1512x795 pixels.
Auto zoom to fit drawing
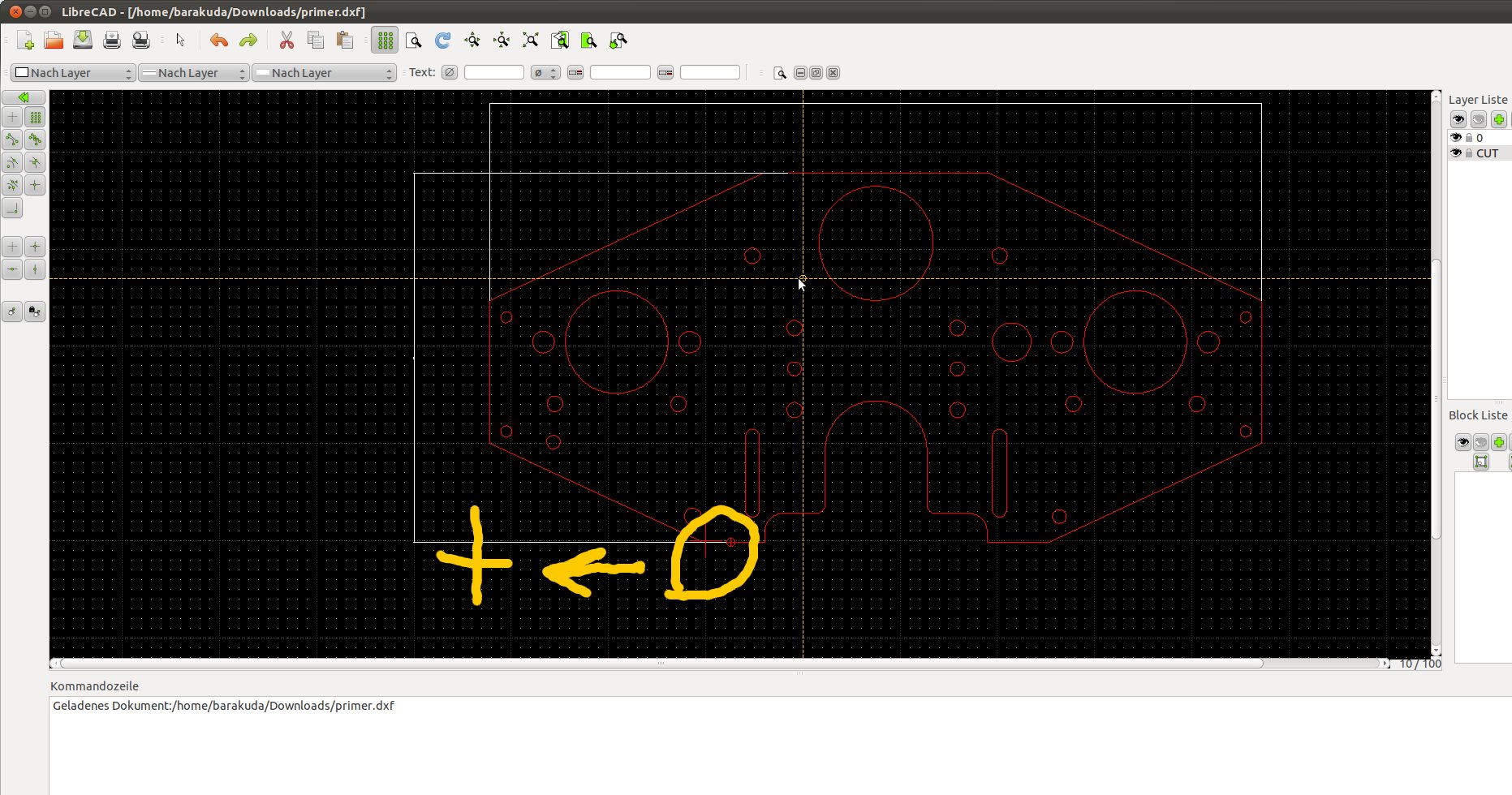pyautogui.click(x=531, y=41)
